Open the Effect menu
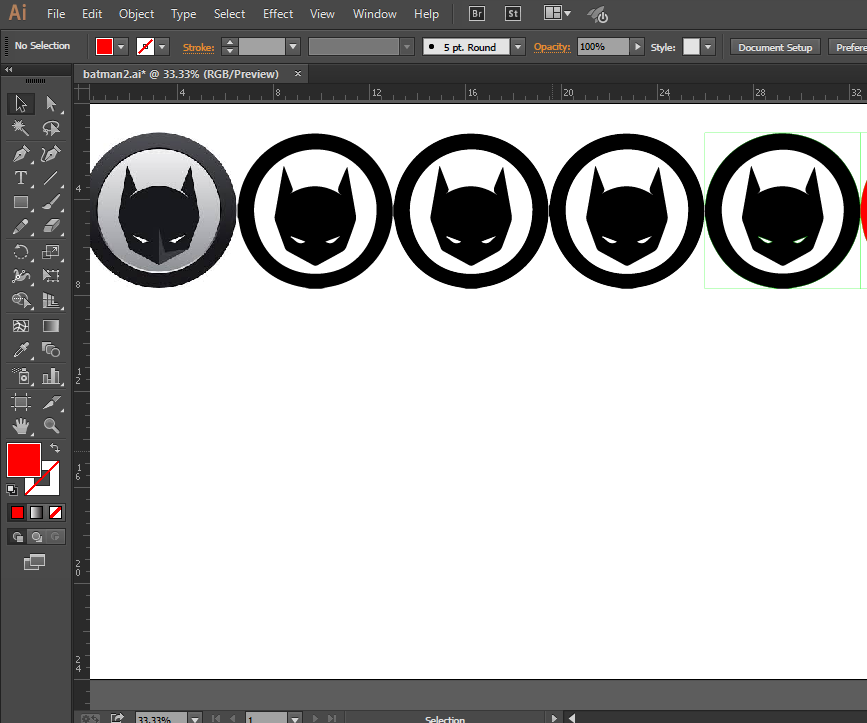The height and width of the screenshot is (723, 867). point(277,13)
